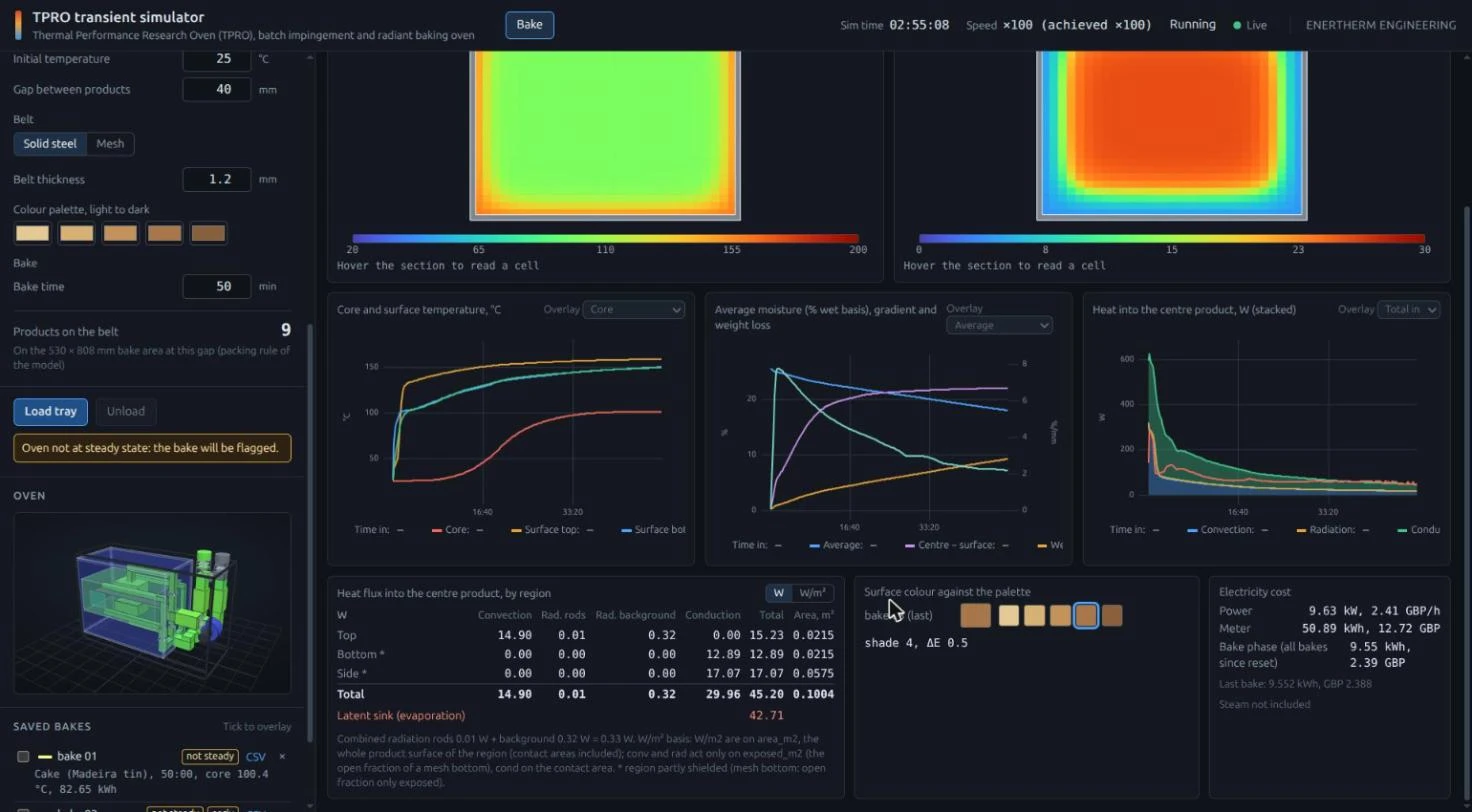Click the purple Centre – surface legend marker
This screenshot has width=1472, height=812.
tap(910, 545)
